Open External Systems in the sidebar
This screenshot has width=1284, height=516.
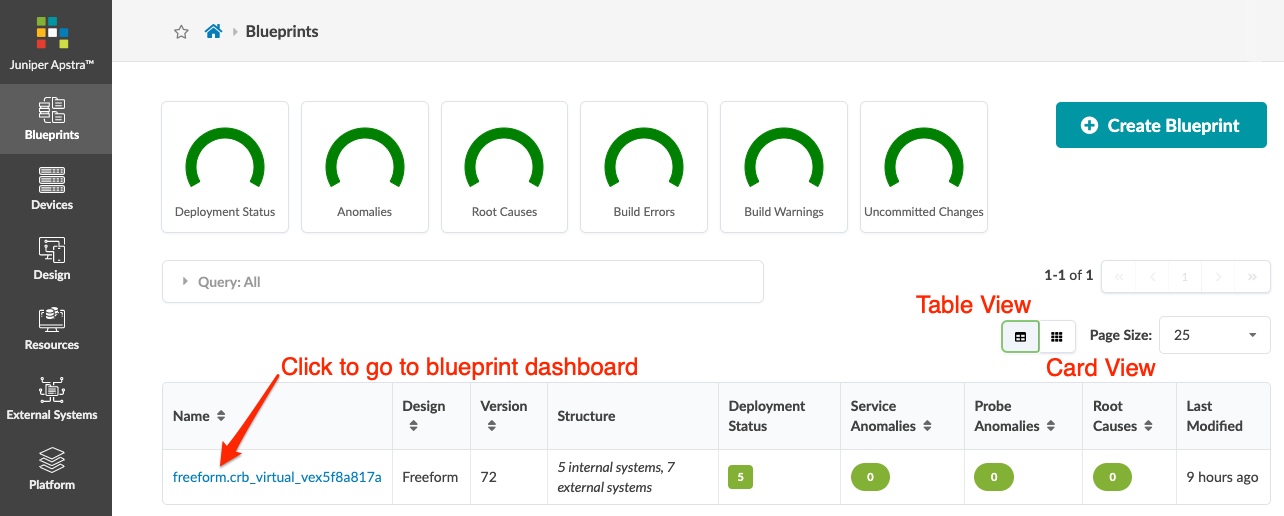[52, 399]
